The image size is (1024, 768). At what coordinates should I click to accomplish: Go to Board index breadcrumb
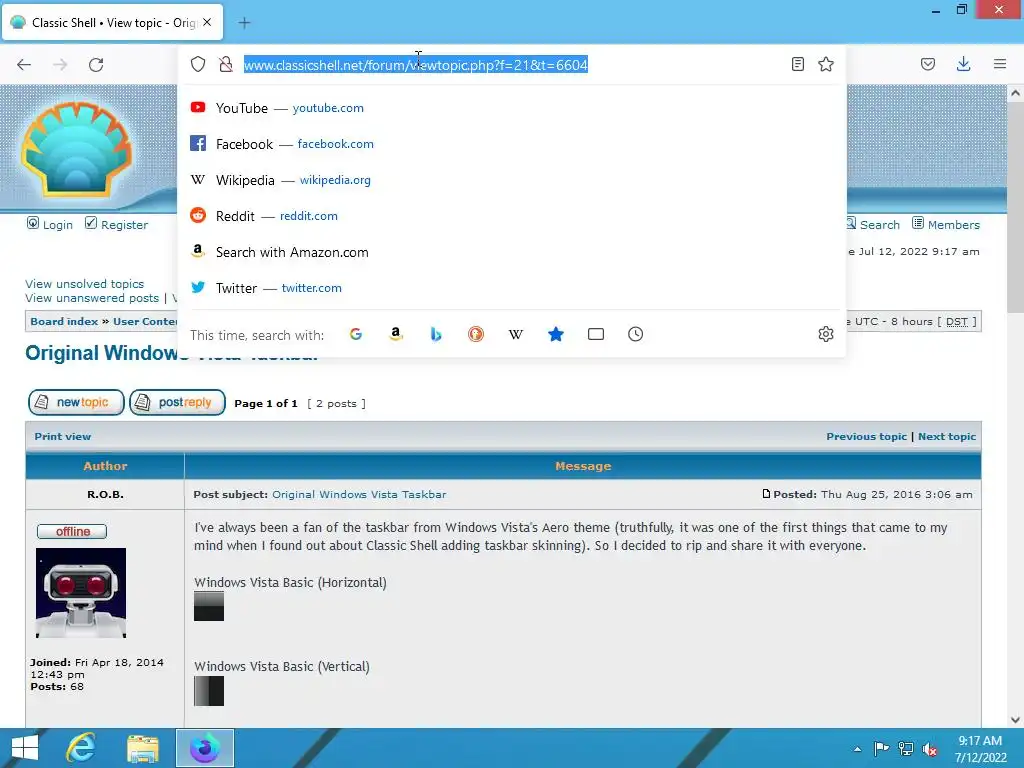tap(64, 321)
